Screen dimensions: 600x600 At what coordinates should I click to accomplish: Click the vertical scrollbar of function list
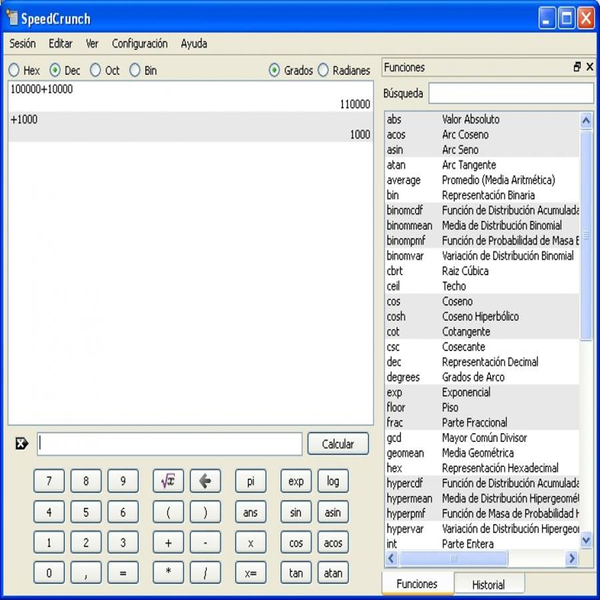click(x=586, y=331)
